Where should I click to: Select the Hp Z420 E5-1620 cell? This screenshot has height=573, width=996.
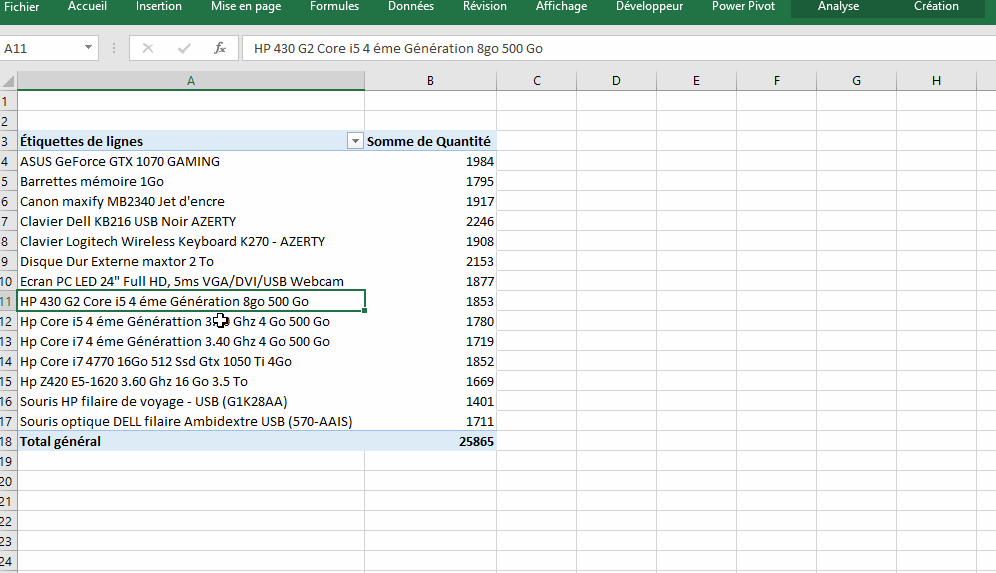pos(191,381)
